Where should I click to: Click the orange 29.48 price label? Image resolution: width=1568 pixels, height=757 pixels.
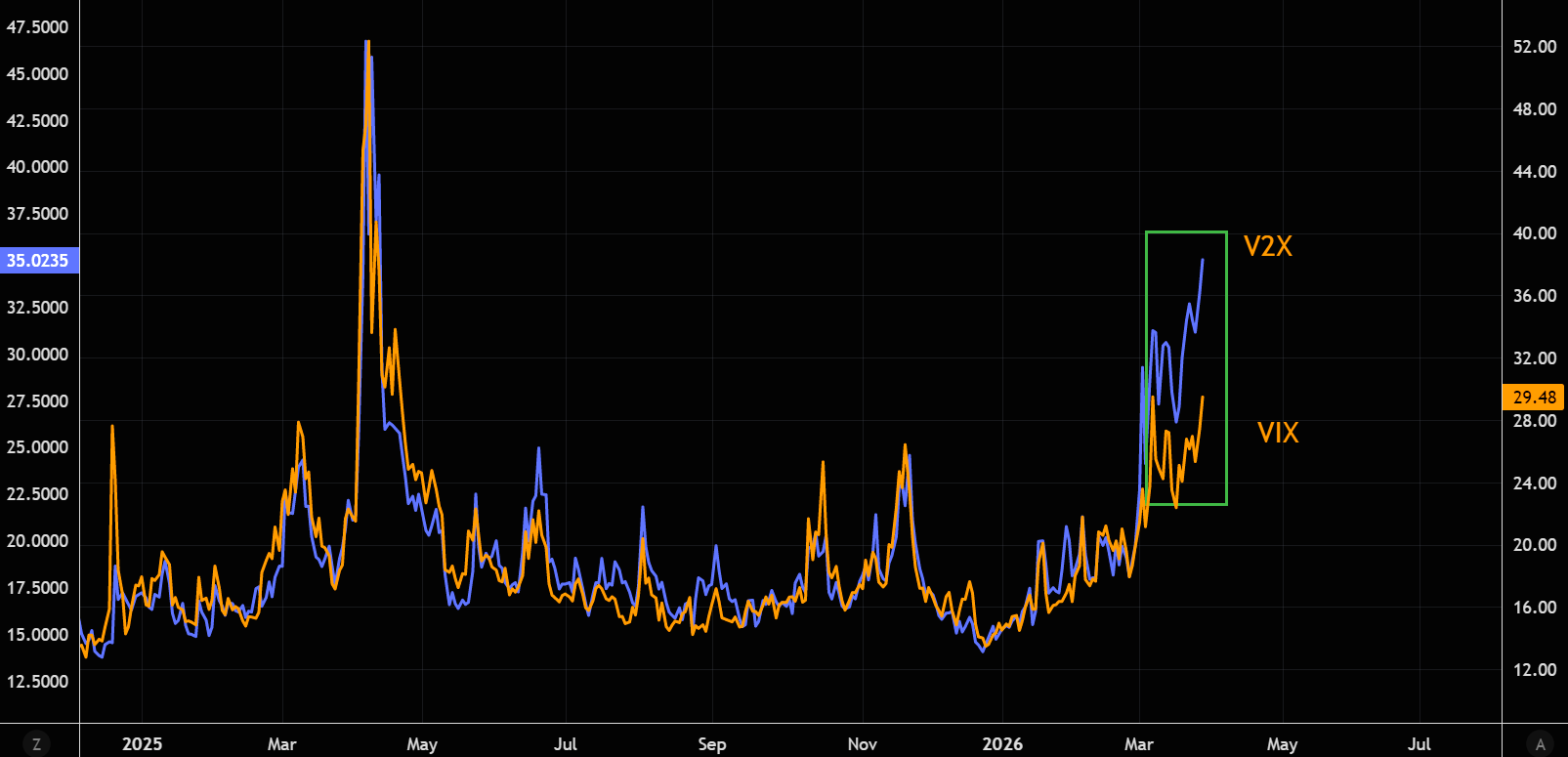(x=1533, y=397)
